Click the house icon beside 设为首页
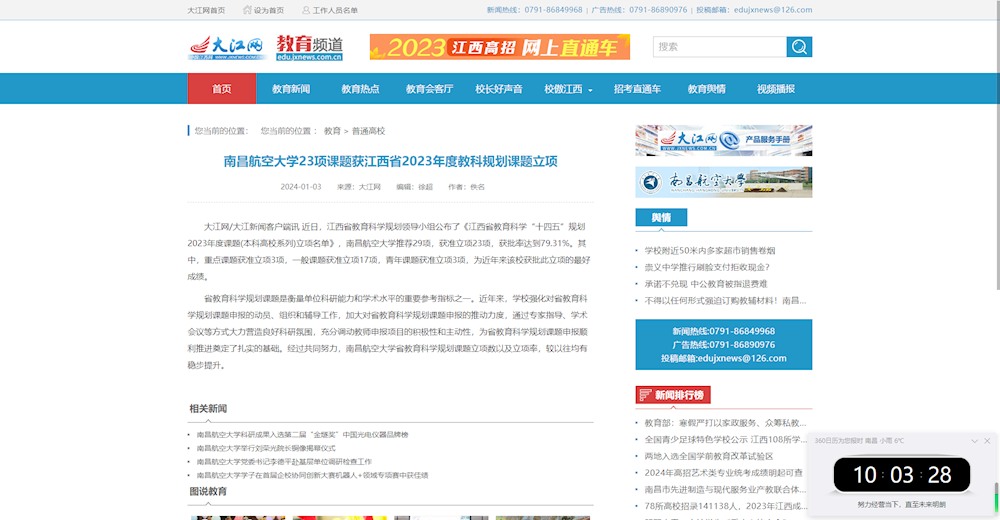The image size is (1000, 520). coord(246,10)
